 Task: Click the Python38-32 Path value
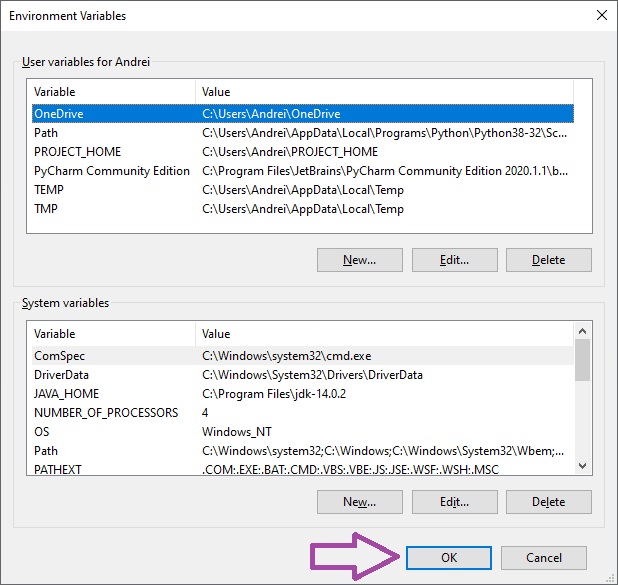[x=384, y=133]
